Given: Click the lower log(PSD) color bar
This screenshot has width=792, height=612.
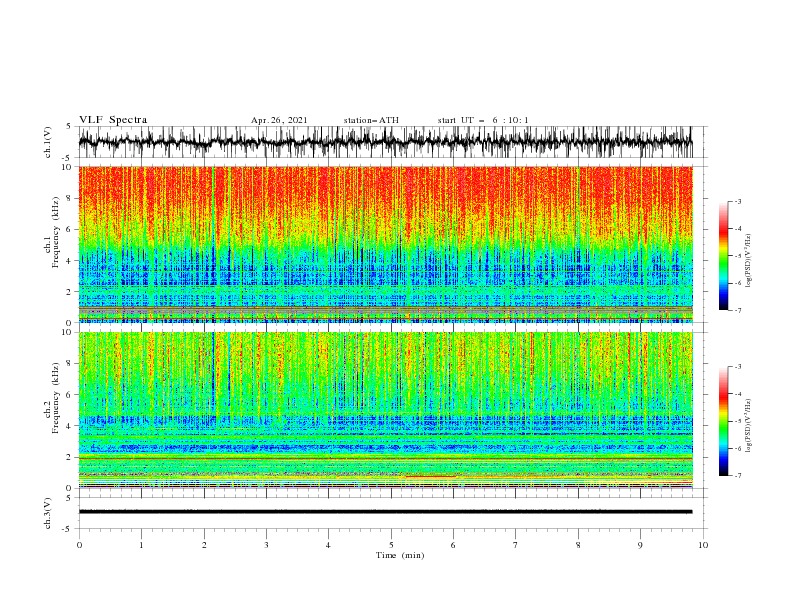Looking at the screenshot, I should [x=723, y=421].
